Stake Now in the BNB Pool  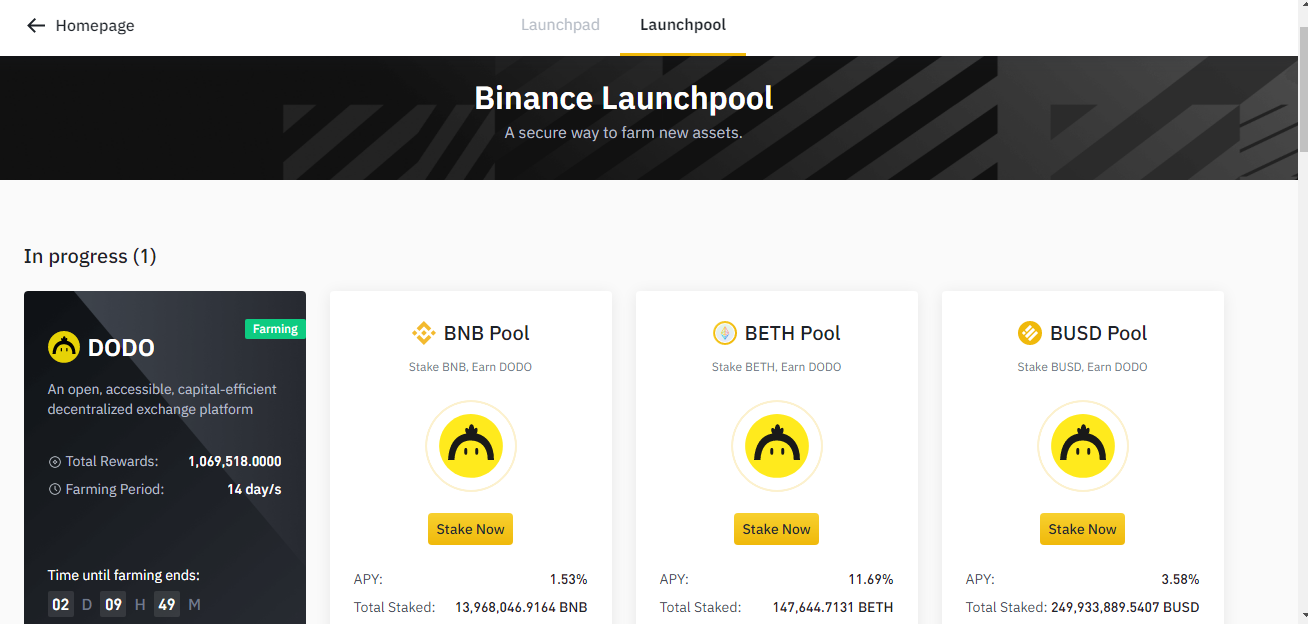click(x=470, y=529)
